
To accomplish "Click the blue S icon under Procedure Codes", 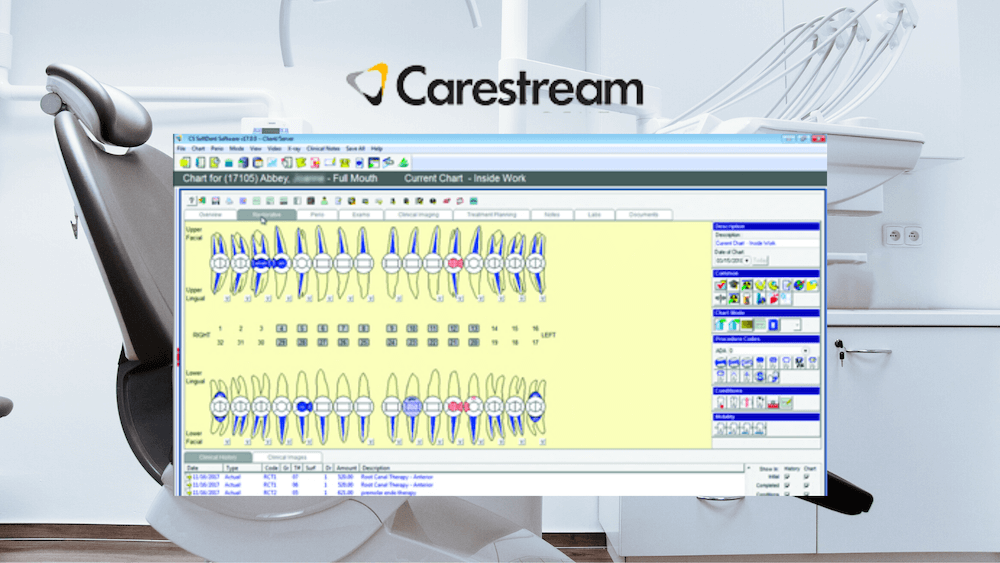I will coord(760,377).
